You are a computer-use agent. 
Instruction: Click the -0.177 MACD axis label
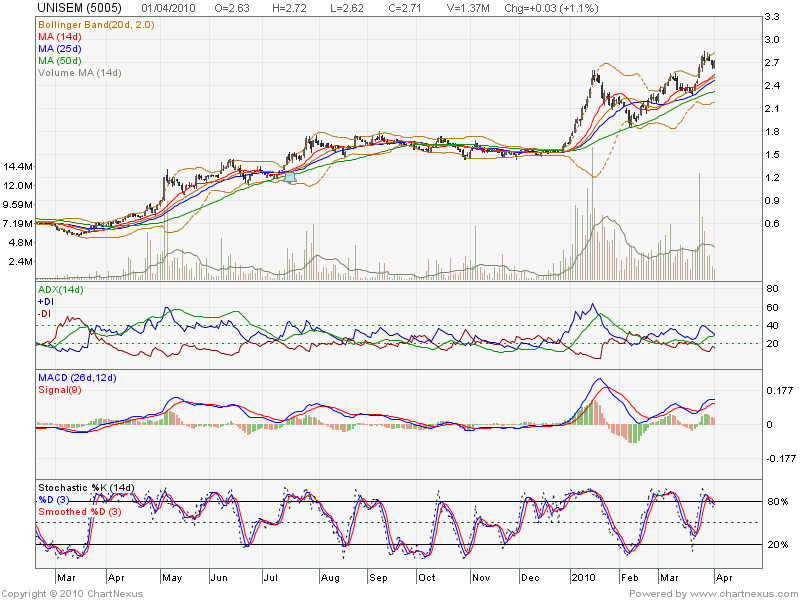(x=781, y=459)
